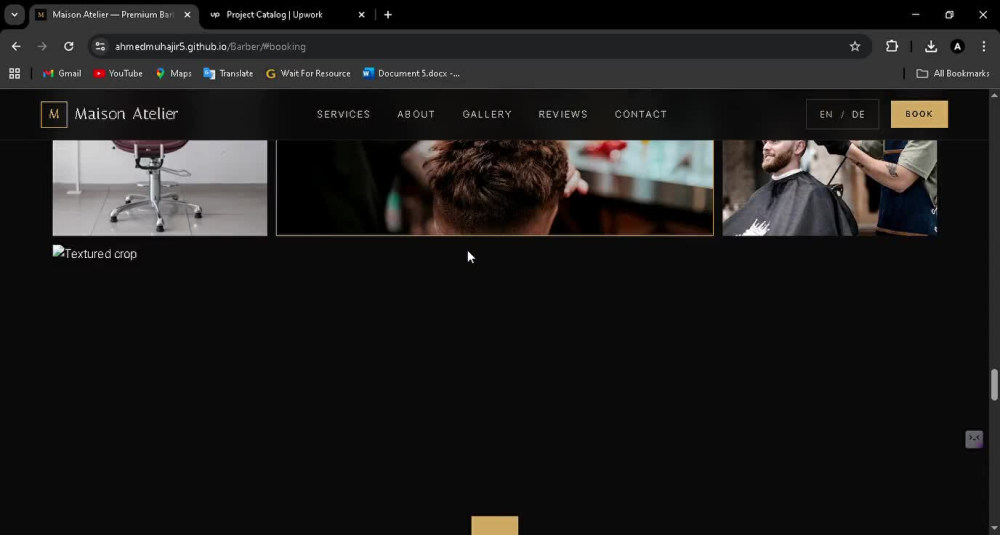Click the page vertical scrollbar thumb
This screenshot has height=535, width=1000.
click(x=994, y=385)
